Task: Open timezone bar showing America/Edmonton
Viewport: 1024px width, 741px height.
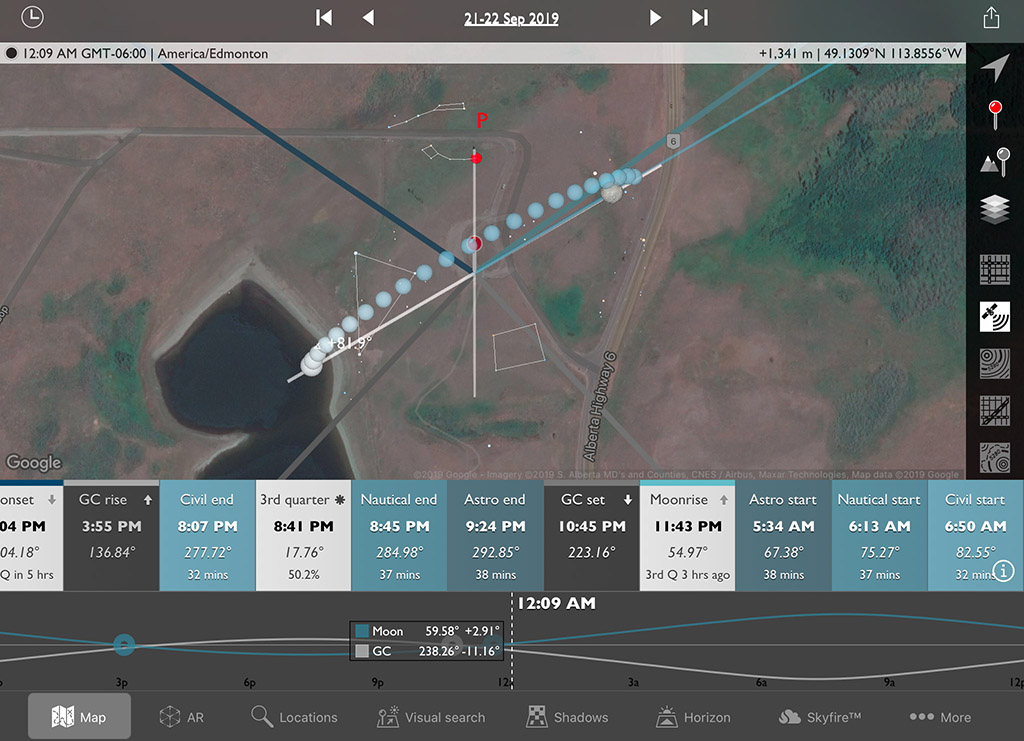Action: tap(138, 53)
